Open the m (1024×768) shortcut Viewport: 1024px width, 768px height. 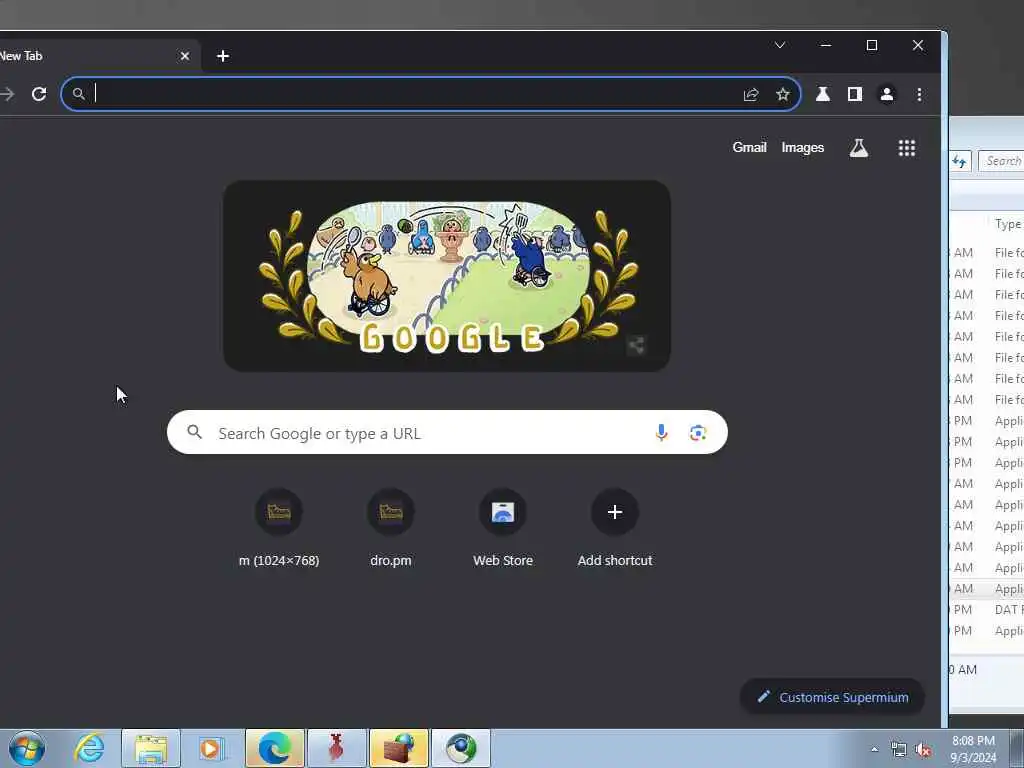click(279, 528)
